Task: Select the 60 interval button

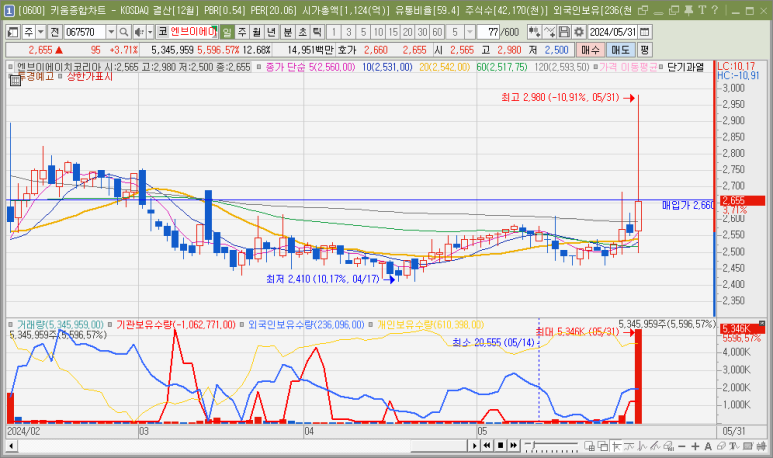Action: pos(437,33)
